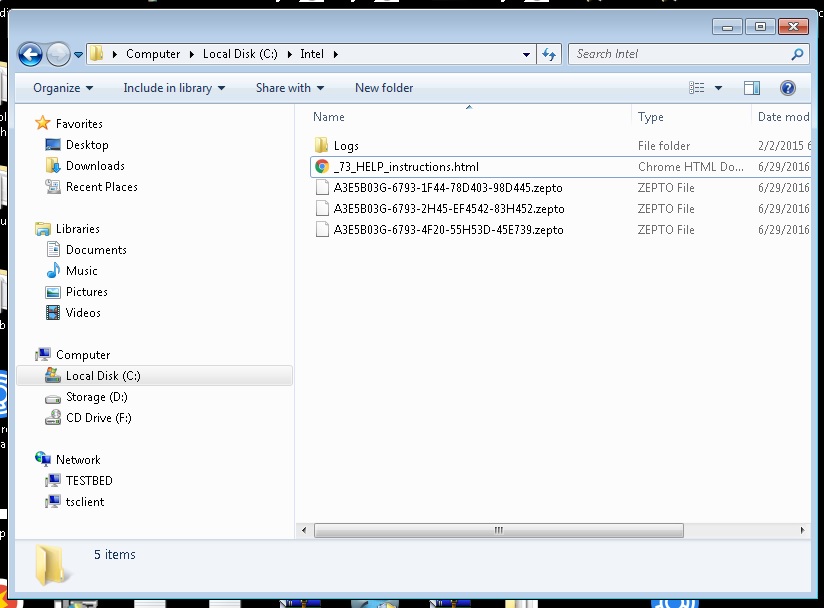Expand the arrow between Computer and Local Disk breadcrumb

pos(191,54)
